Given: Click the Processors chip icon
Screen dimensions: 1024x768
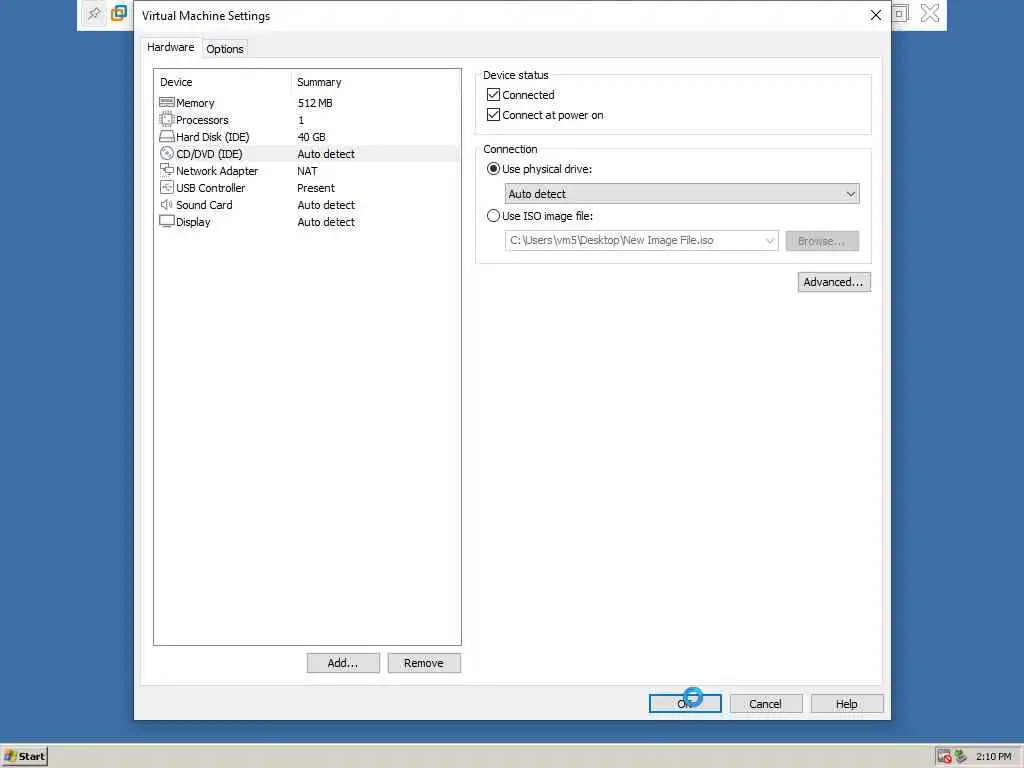Looking at the screenshot, I should pos(167,120).
